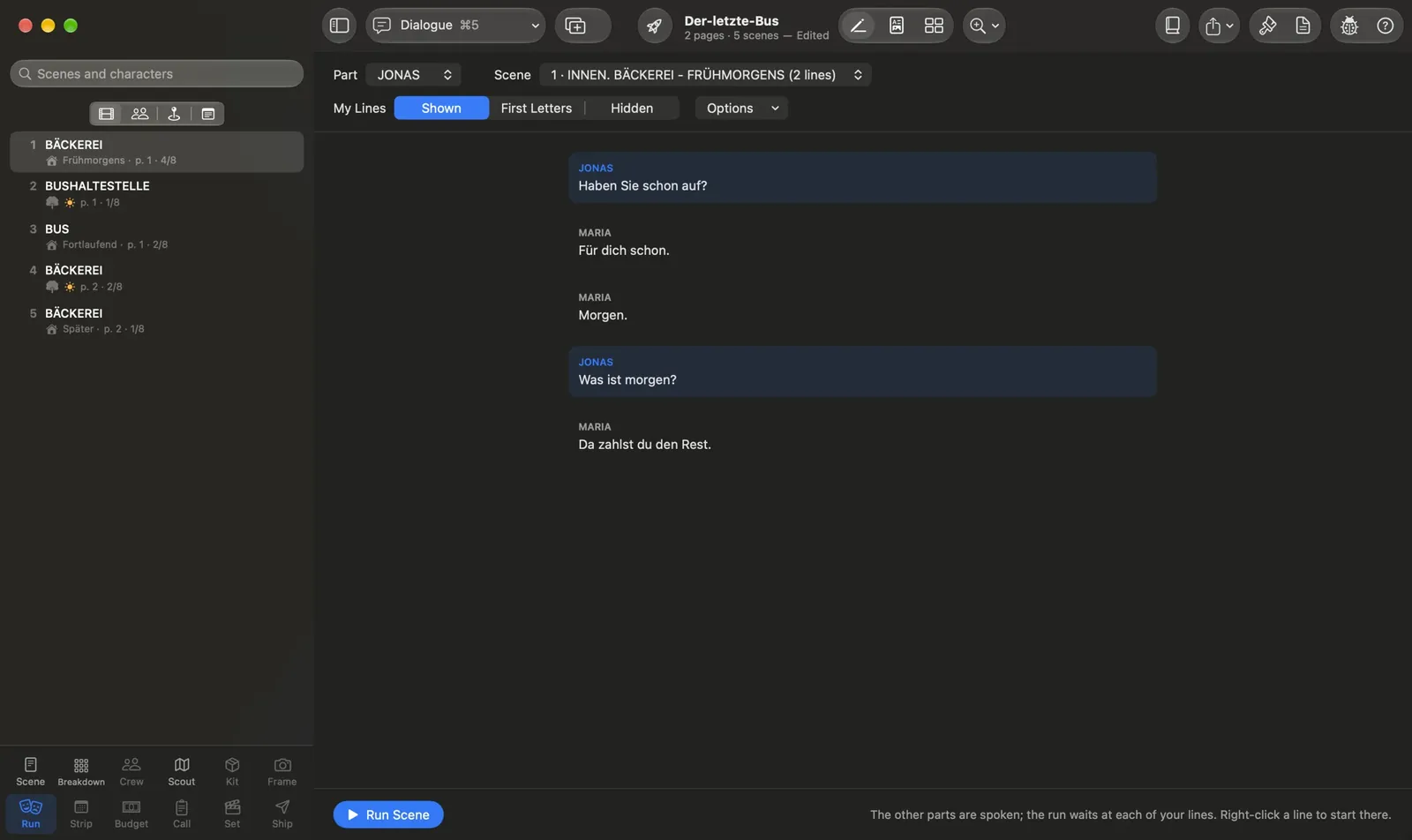
Task: Select scene 3 BUS
Action: click(156, 236)
